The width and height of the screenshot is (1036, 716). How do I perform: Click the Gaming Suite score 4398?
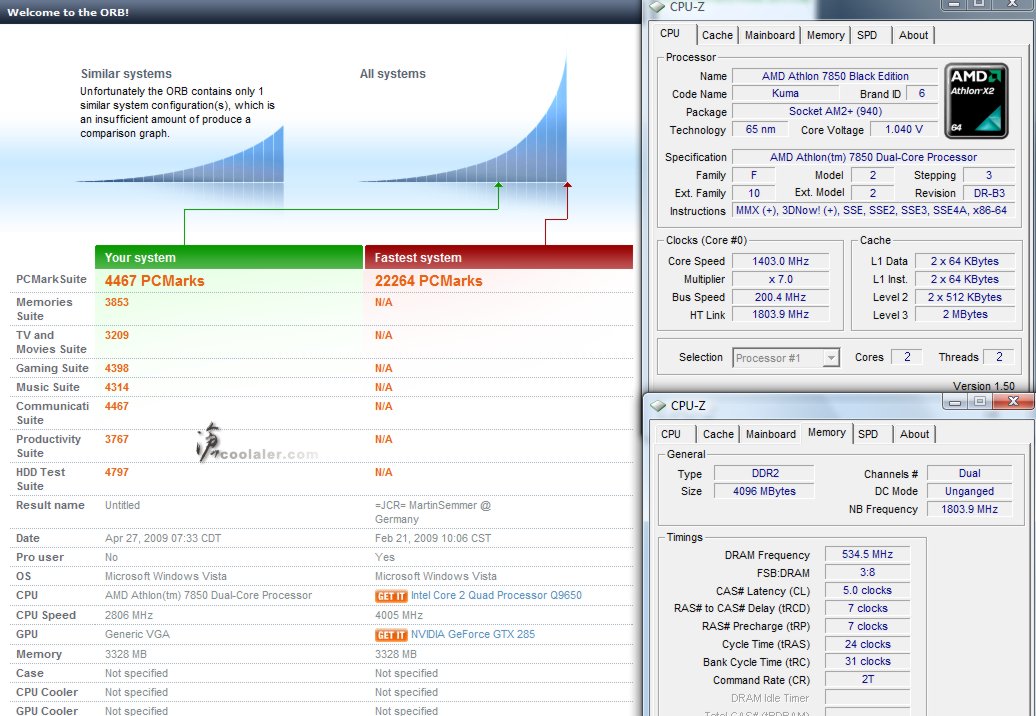tap(117, 368)
